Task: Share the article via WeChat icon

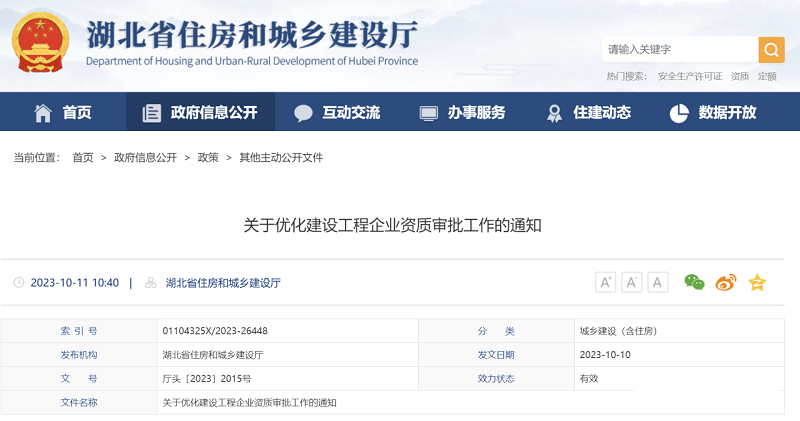Action: pos(694,282)
